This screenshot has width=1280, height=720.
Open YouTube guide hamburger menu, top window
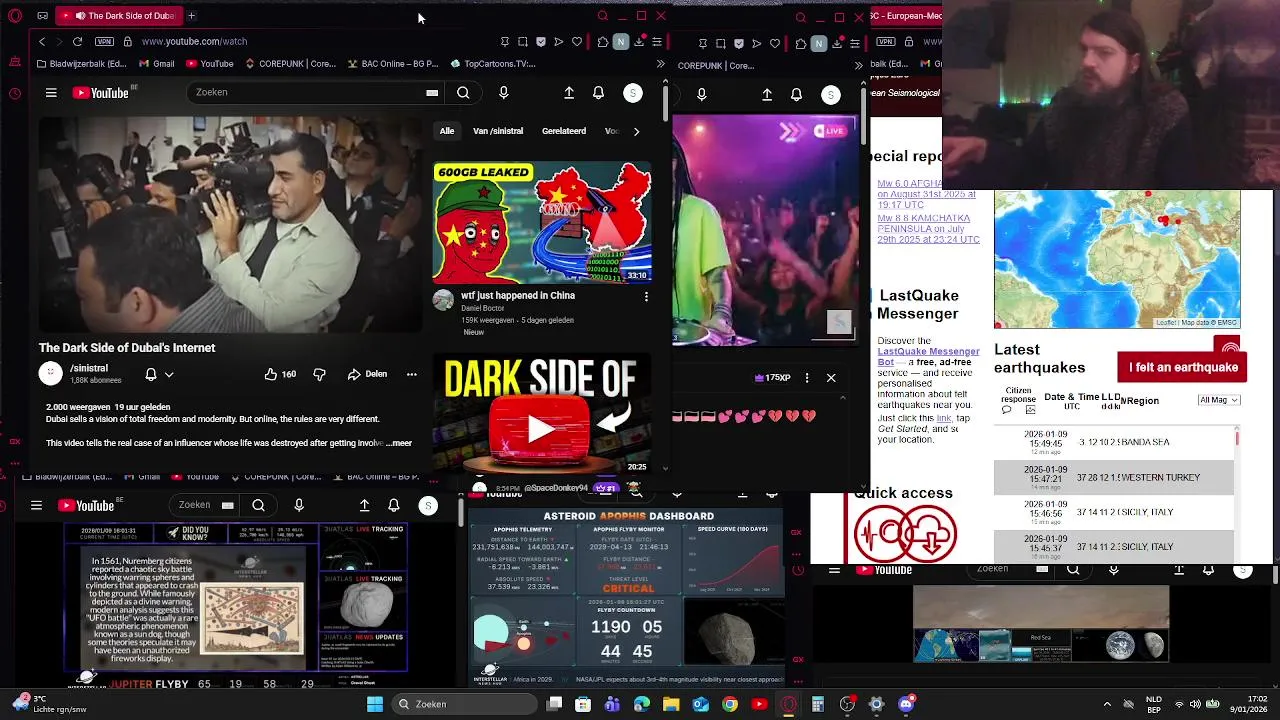[x=51, y=93]
